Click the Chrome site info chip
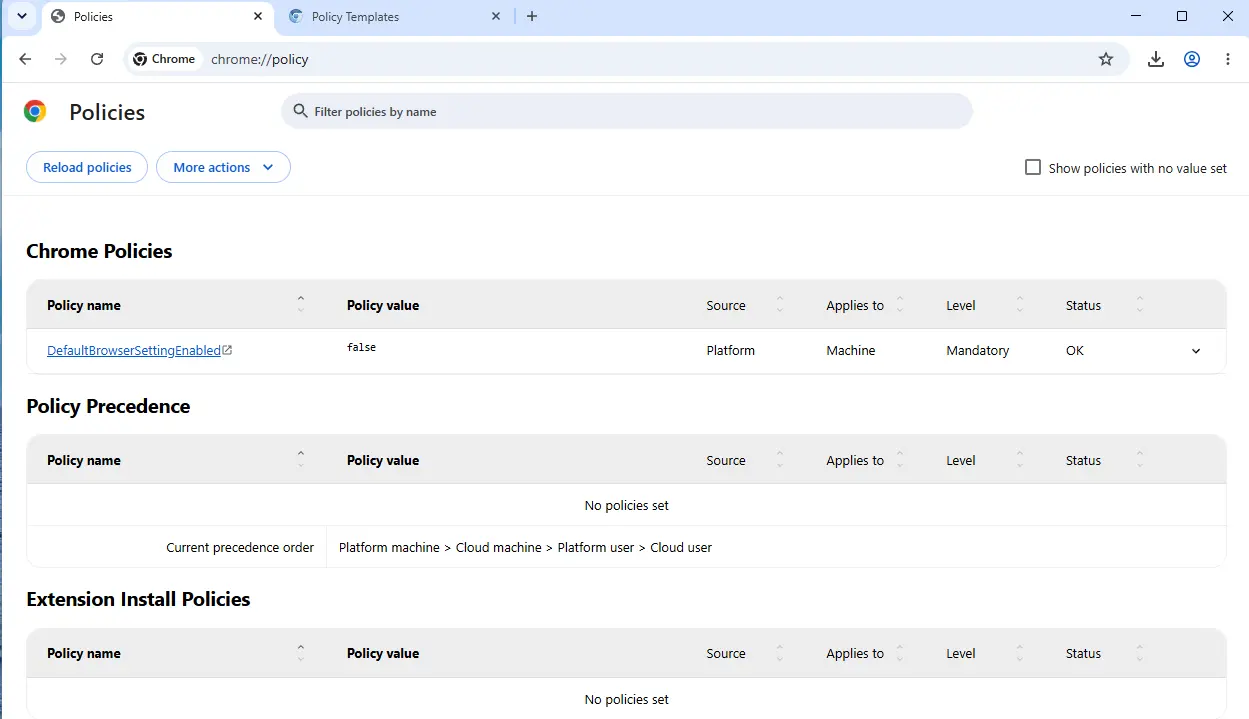Screen dimensions: 1249x719 (164, 59)
